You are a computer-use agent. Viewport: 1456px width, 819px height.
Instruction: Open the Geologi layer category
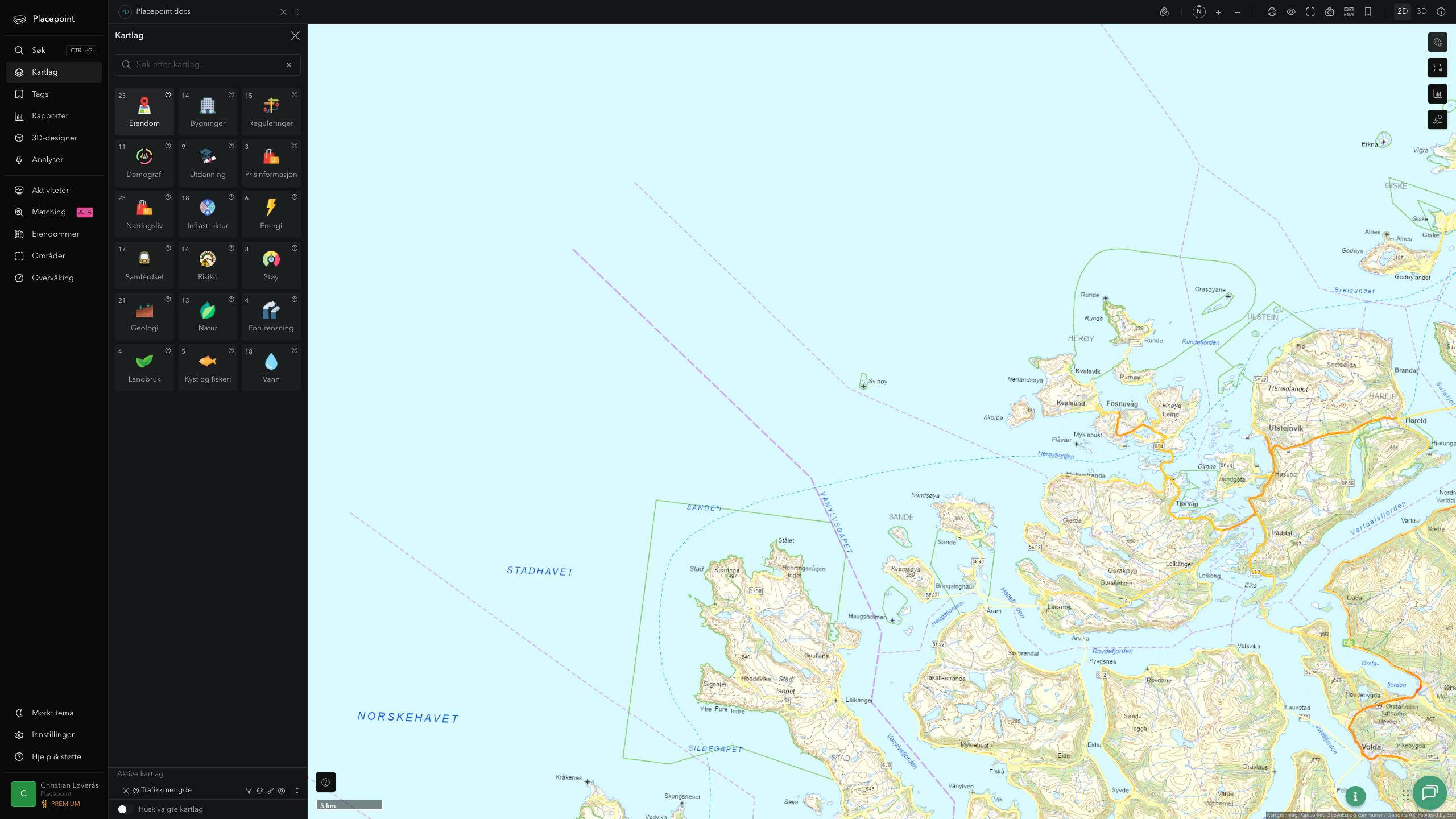click(144, 316)
